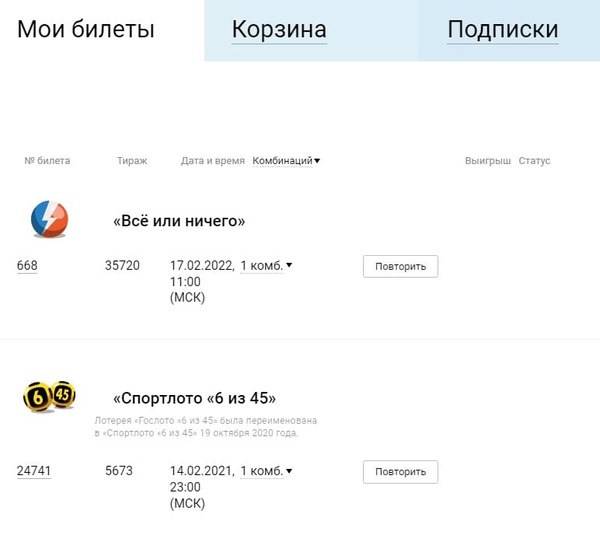The height and width of the screenshot is (535, 600).
Task: Click the «Всё или ничего» lottery title
Action: (x=179, y=221)
